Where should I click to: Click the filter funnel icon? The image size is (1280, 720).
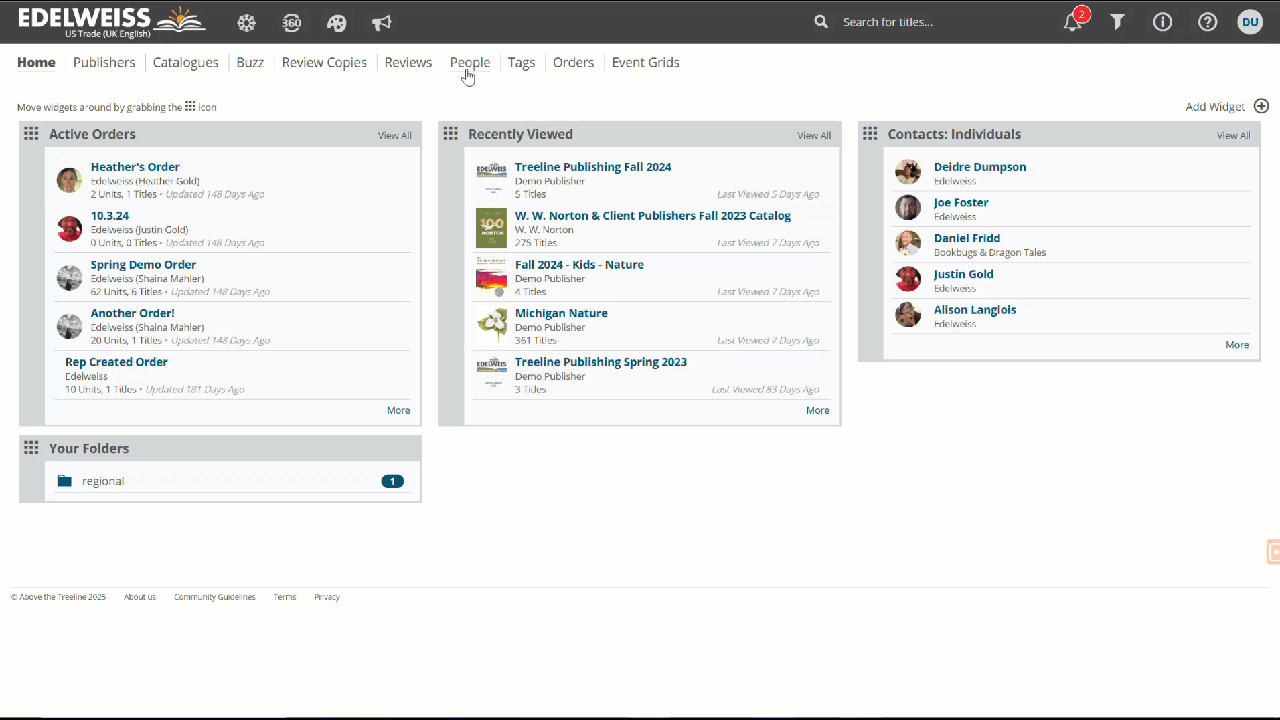[1118, 22]
